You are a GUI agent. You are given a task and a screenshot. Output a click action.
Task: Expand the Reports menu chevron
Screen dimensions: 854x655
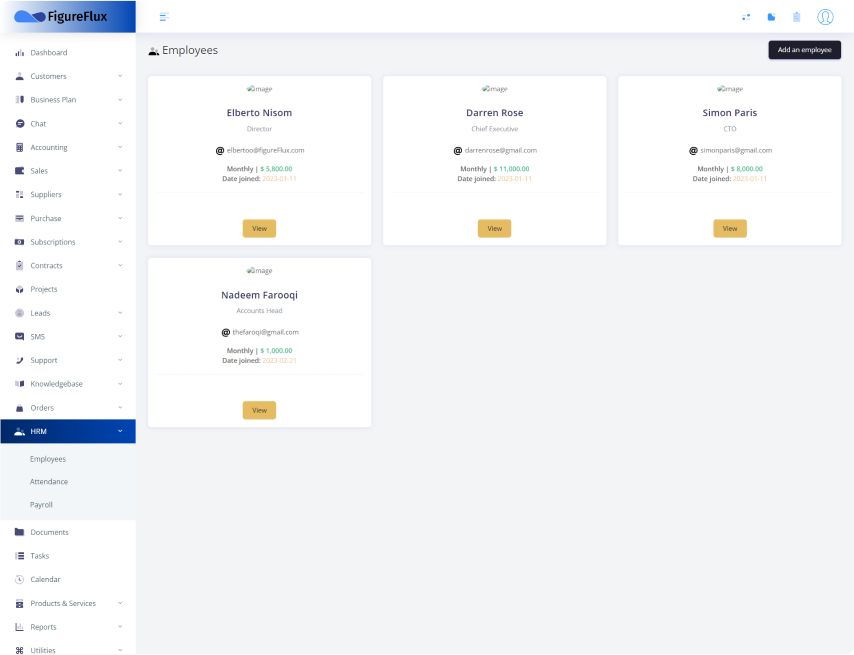point(120,627)
